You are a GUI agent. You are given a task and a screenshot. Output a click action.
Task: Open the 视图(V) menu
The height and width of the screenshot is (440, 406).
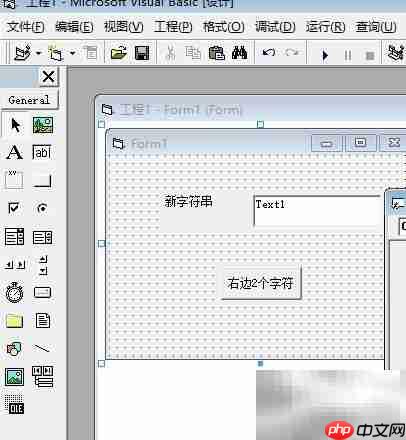coord(123,27)
